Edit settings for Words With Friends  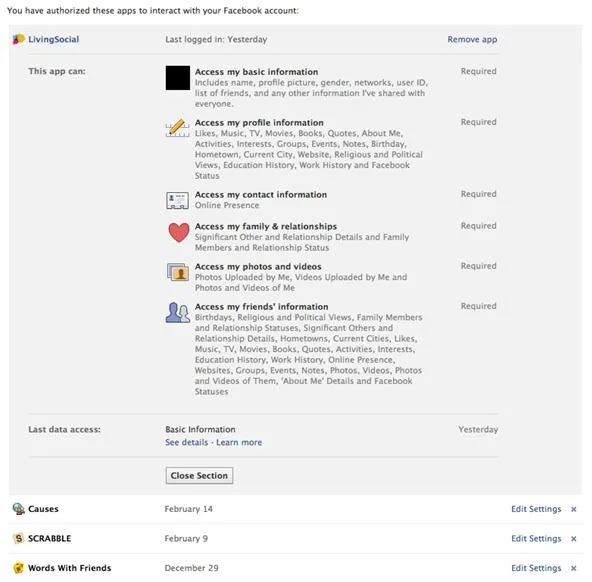[536, 568]
